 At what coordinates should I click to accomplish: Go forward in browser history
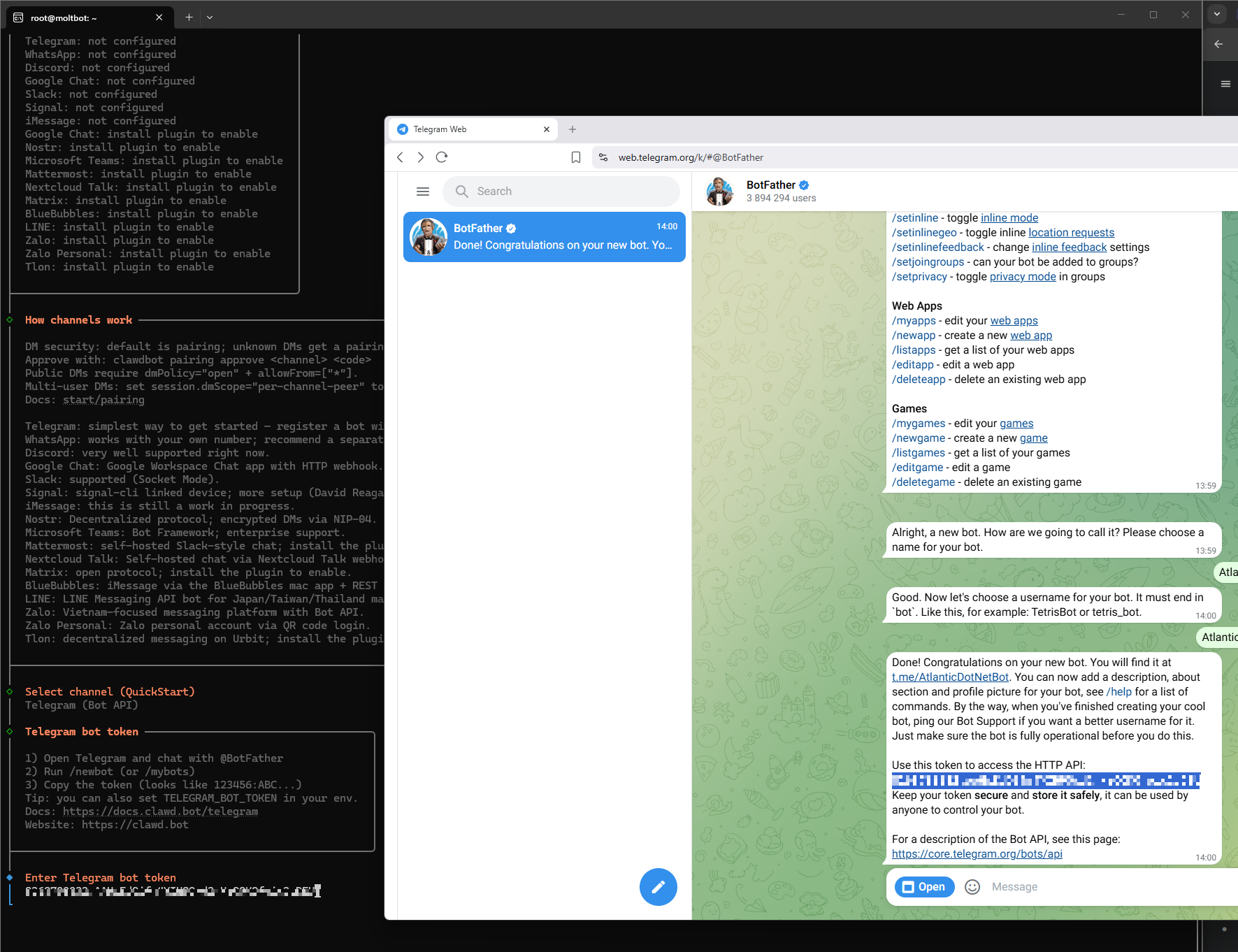pyautogui.click(x=420, y=157)
